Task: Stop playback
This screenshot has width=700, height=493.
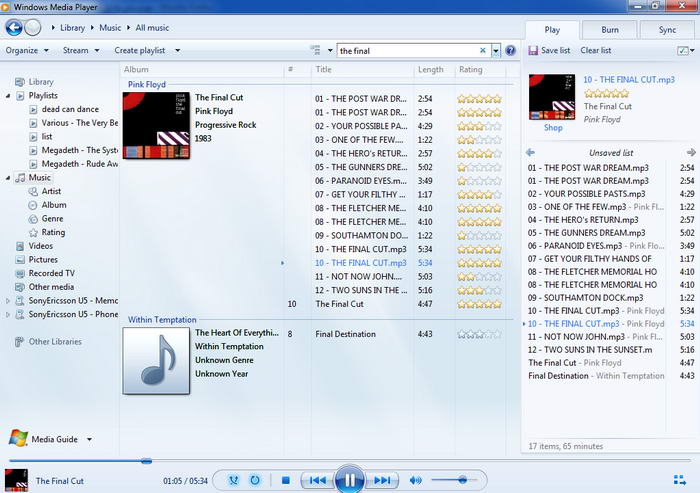Action: [286, 480]
